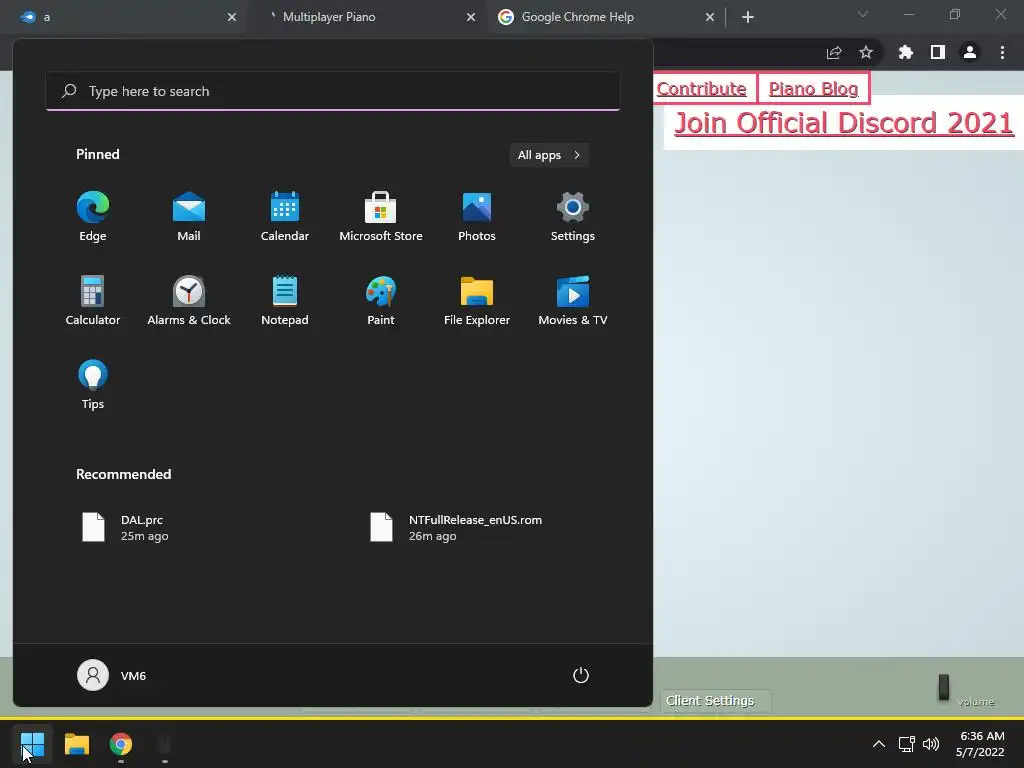This screenshot has width=1024, height=768.
Task: Share this page from the address bar
Action: point(834,52)
